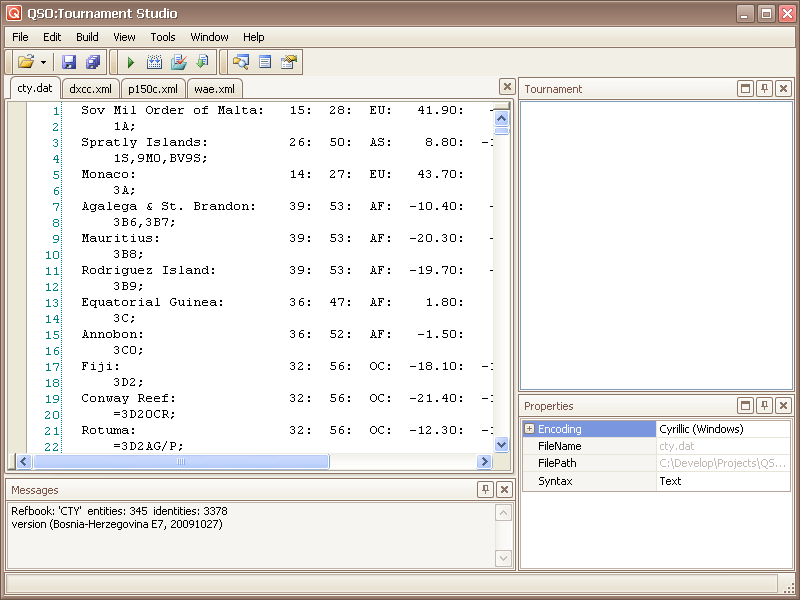Screen dimensions: 800x600
Task: Toggle auto-hide pin on Messages panel
Action: click(485, 490)
